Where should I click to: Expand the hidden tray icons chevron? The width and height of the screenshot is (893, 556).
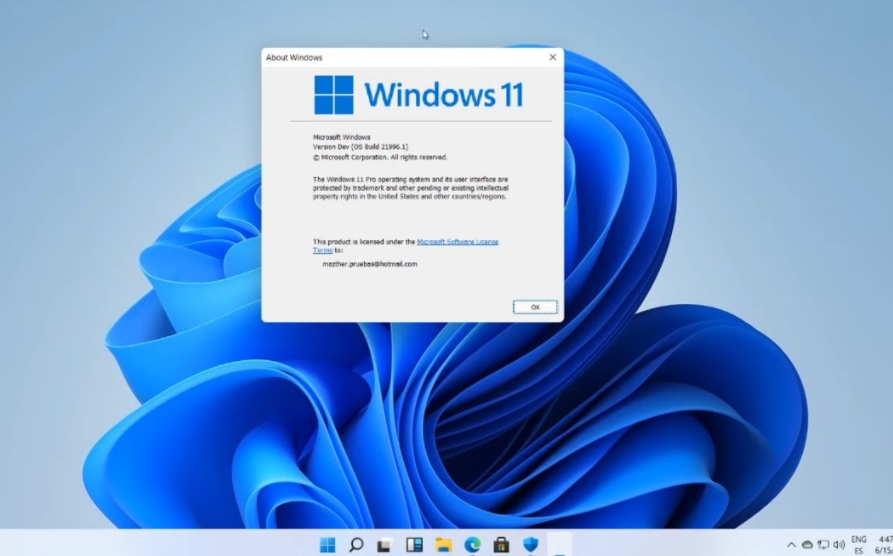[x=791, y=545]
